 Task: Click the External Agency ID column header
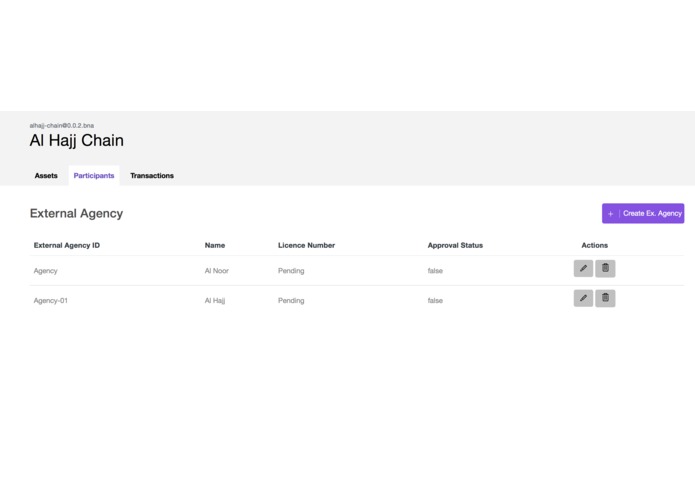tap(67, 245)
